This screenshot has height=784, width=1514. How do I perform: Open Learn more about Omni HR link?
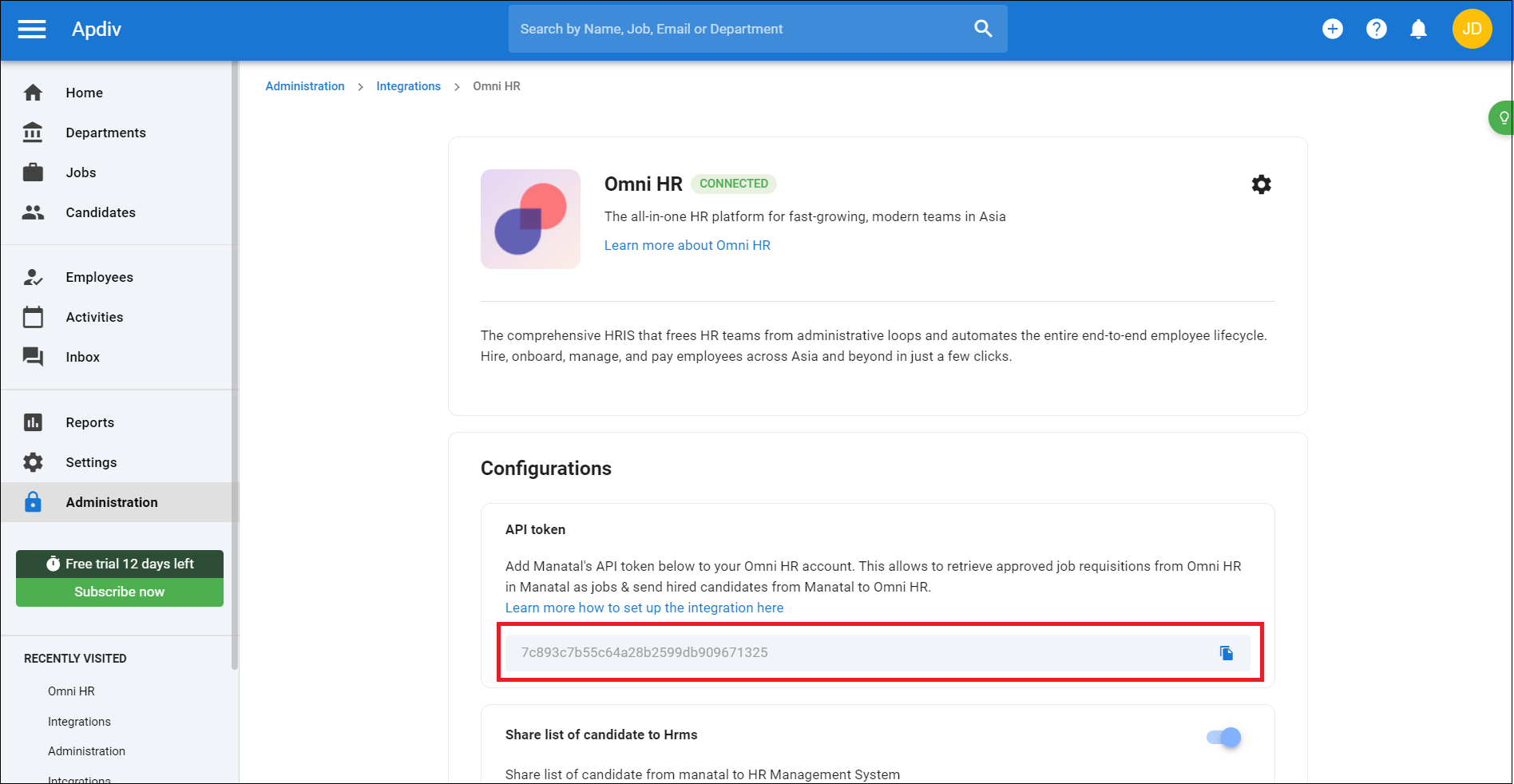click(688, 245)
